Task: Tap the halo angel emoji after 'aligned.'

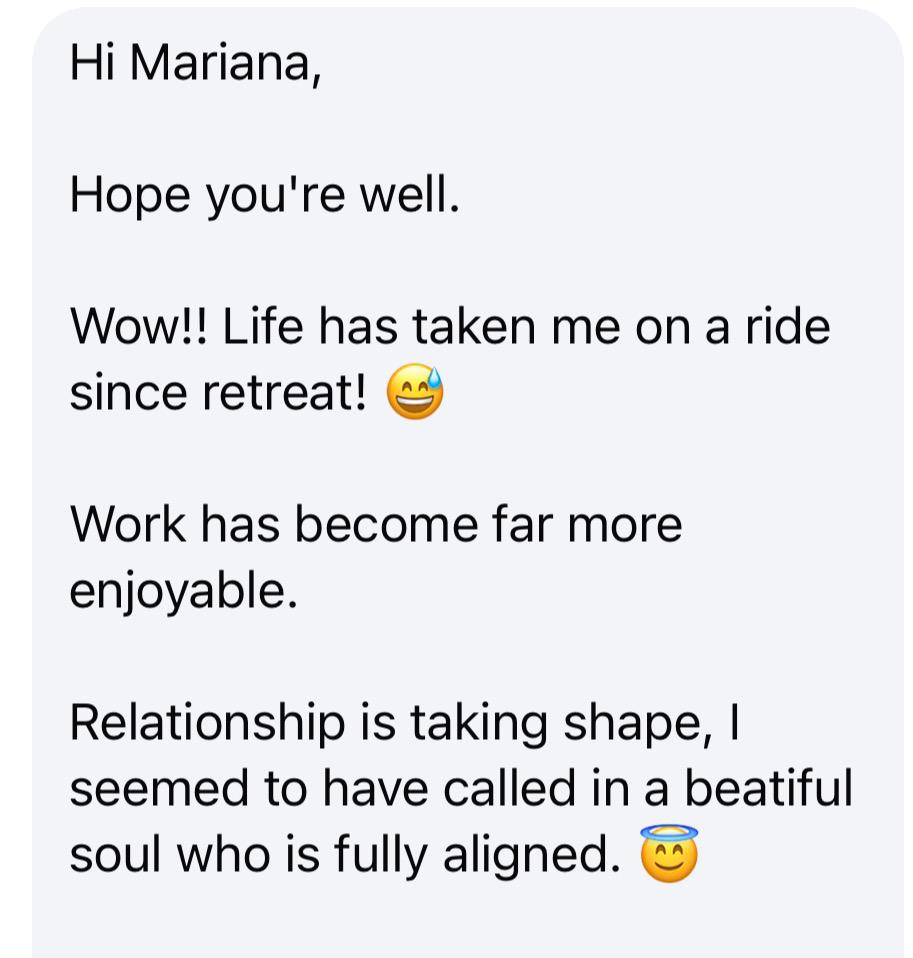Action: tap(669, 854)
